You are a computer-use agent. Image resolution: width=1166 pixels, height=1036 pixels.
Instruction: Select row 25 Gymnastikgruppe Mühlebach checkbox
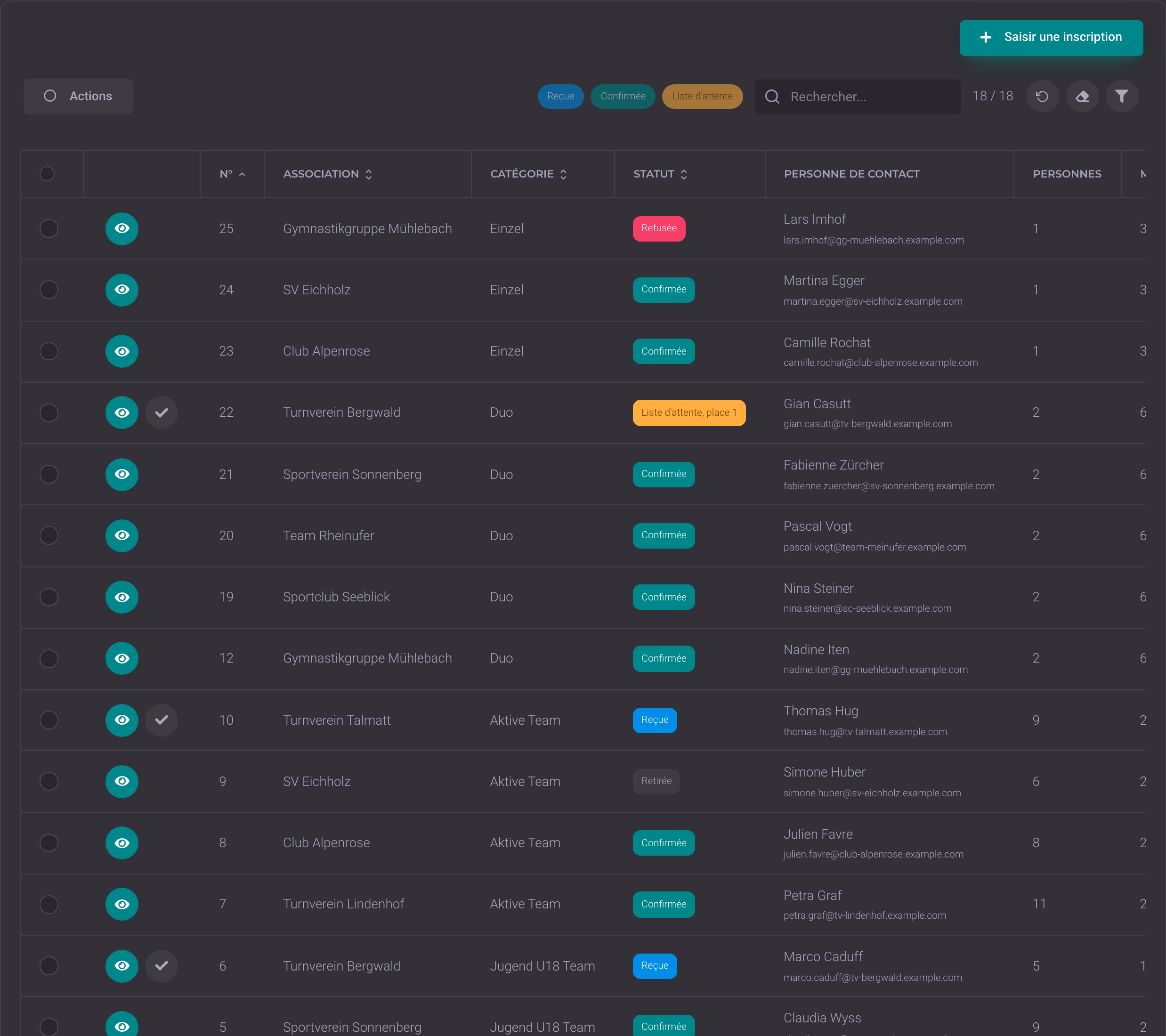point(49,229)
